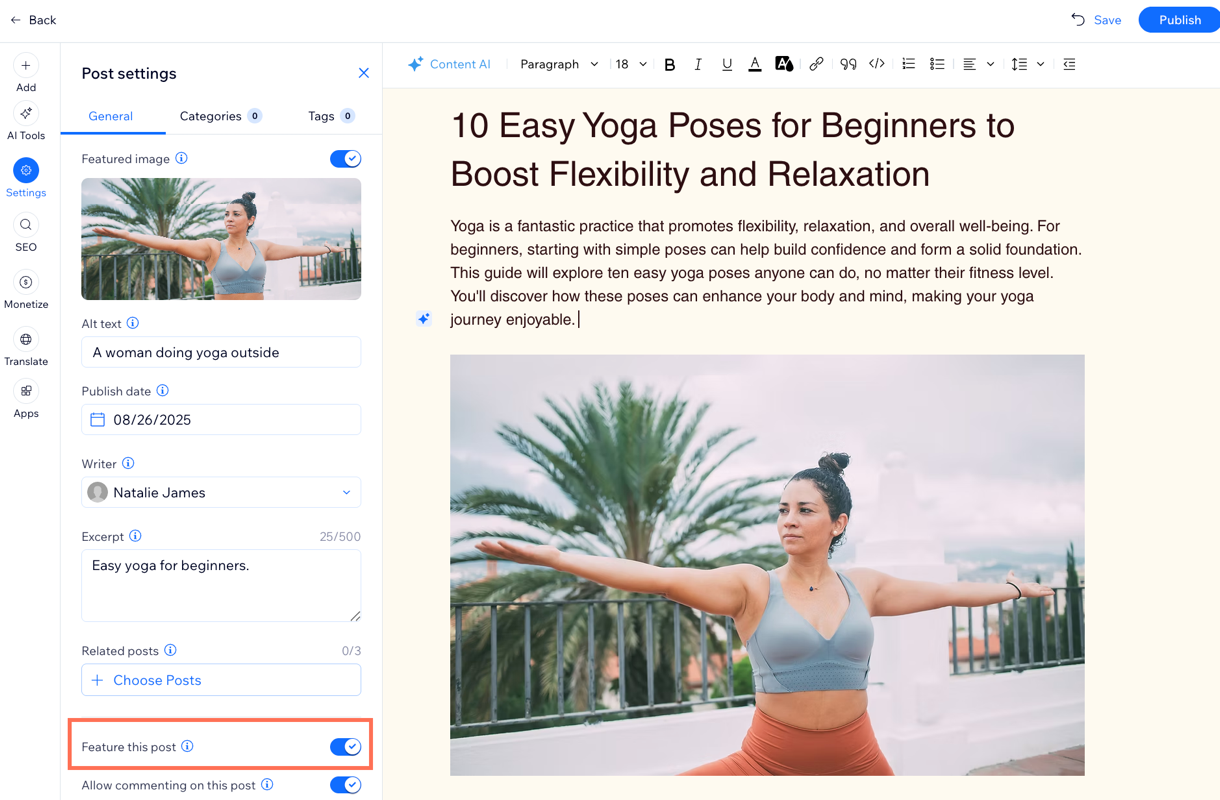Screen dimensions: 1220x800
Task: Toggle the Feature this post switch
Action: [346, 747]
